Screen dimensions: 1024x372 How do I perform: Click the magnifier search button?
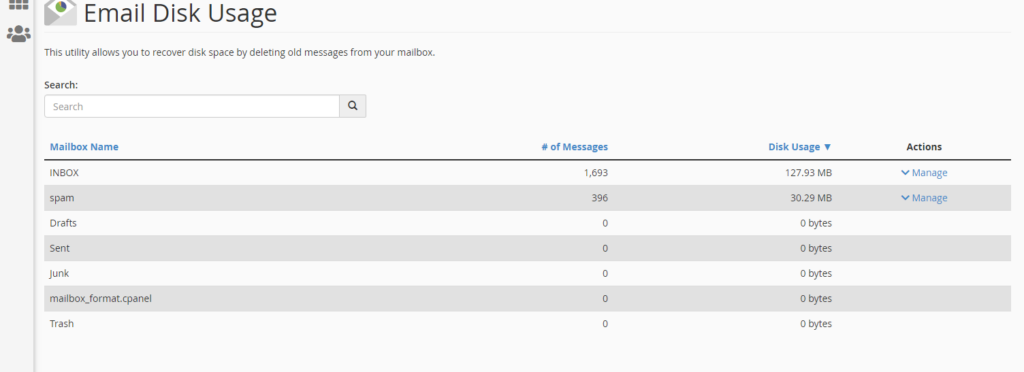coord(353,106)
